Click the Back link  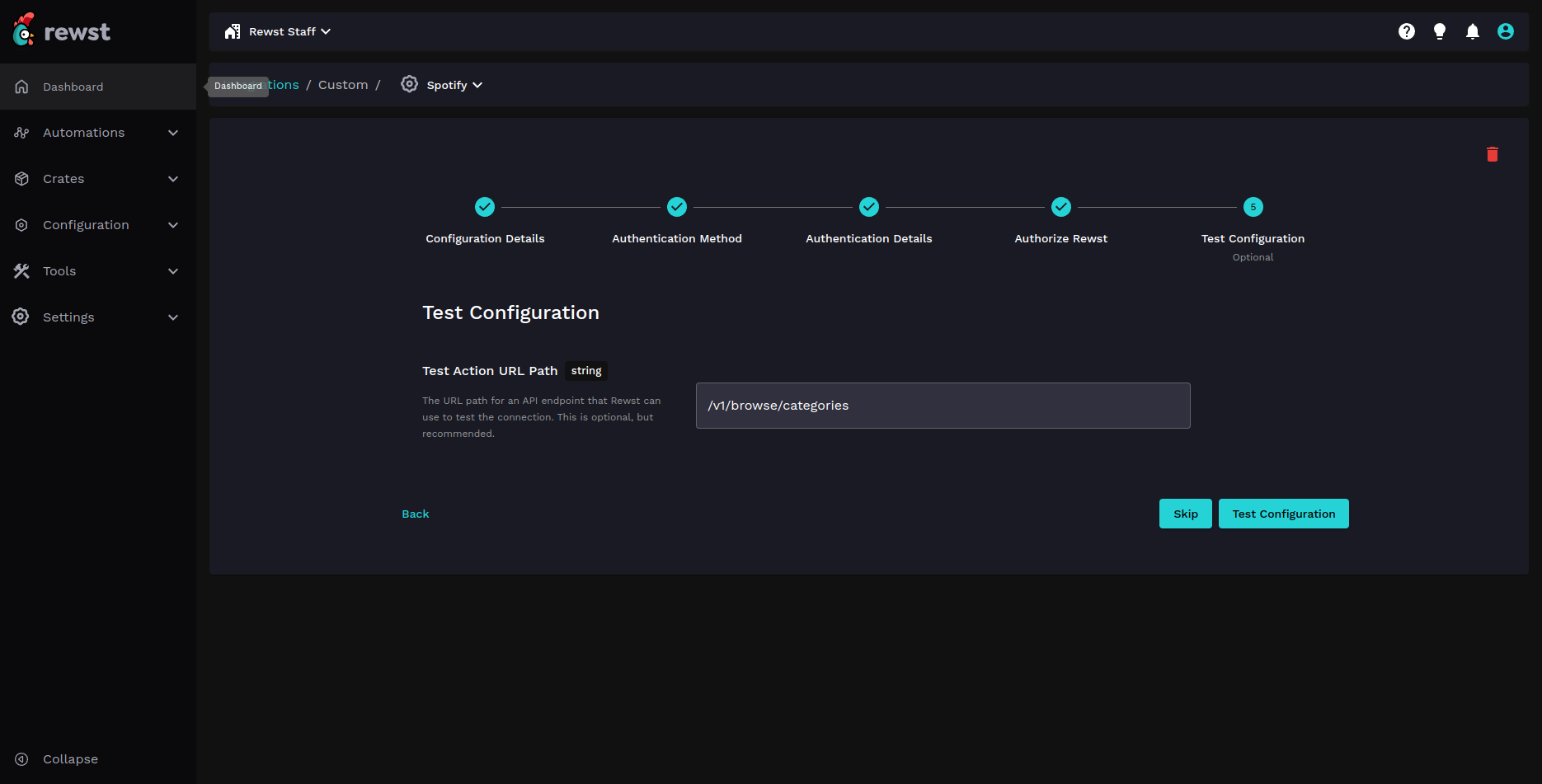(x=415, y=514)
